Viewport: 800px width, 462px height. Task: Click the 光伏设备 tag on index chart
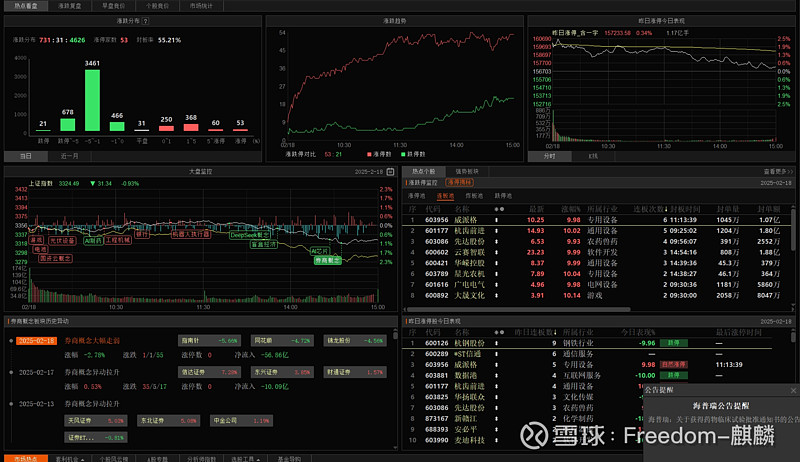pos(62,240)
